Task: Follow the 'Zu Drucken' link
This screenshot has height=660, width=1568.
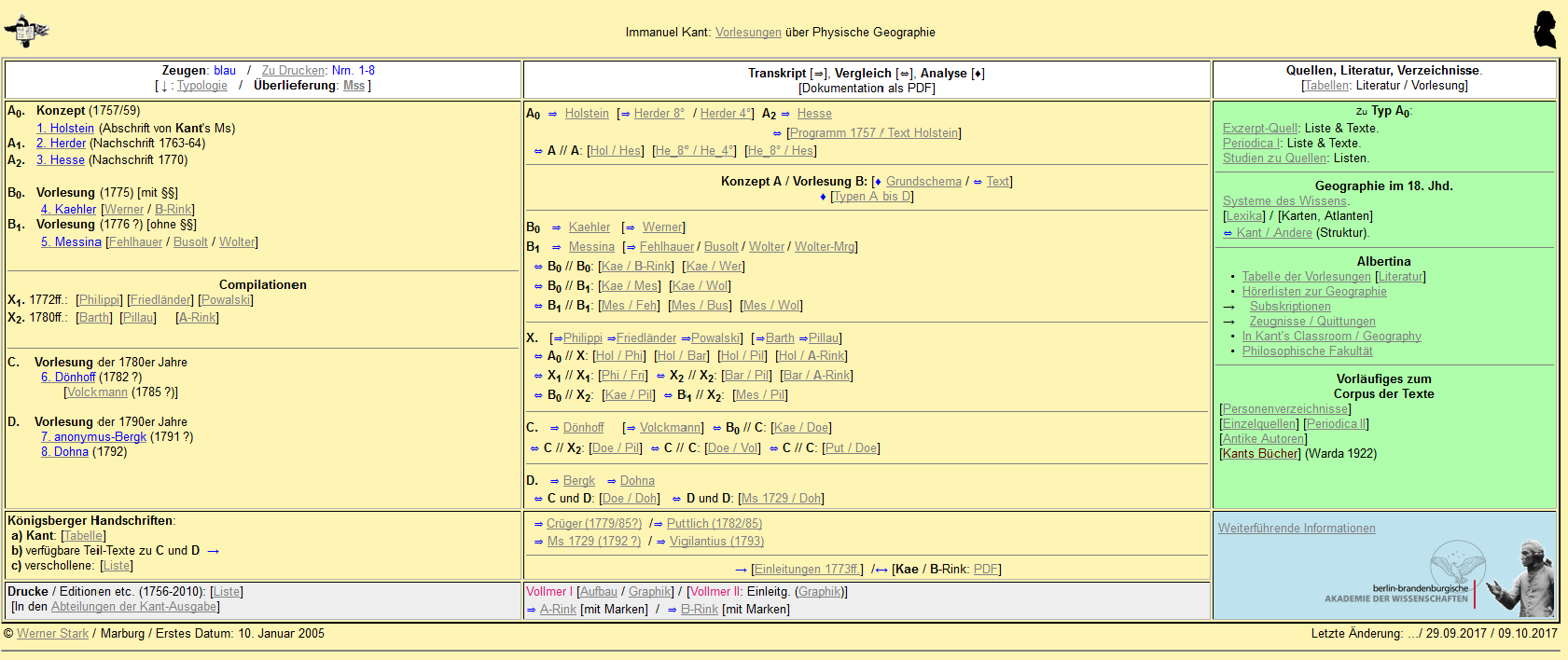Action: pyautogui.click(x=293, y=71)
